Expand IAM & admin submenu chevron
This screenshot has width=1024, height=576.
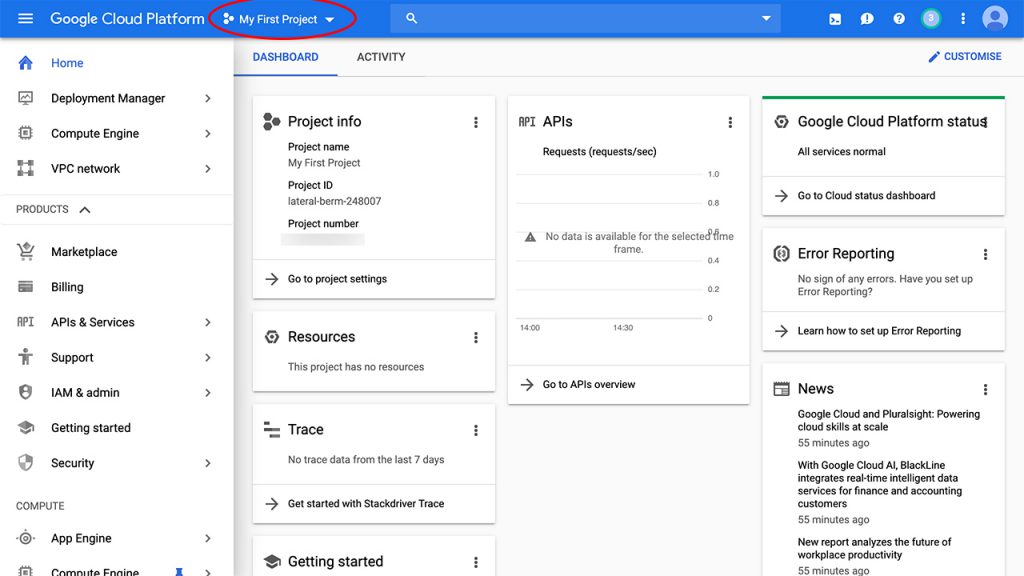coord(208,392)
